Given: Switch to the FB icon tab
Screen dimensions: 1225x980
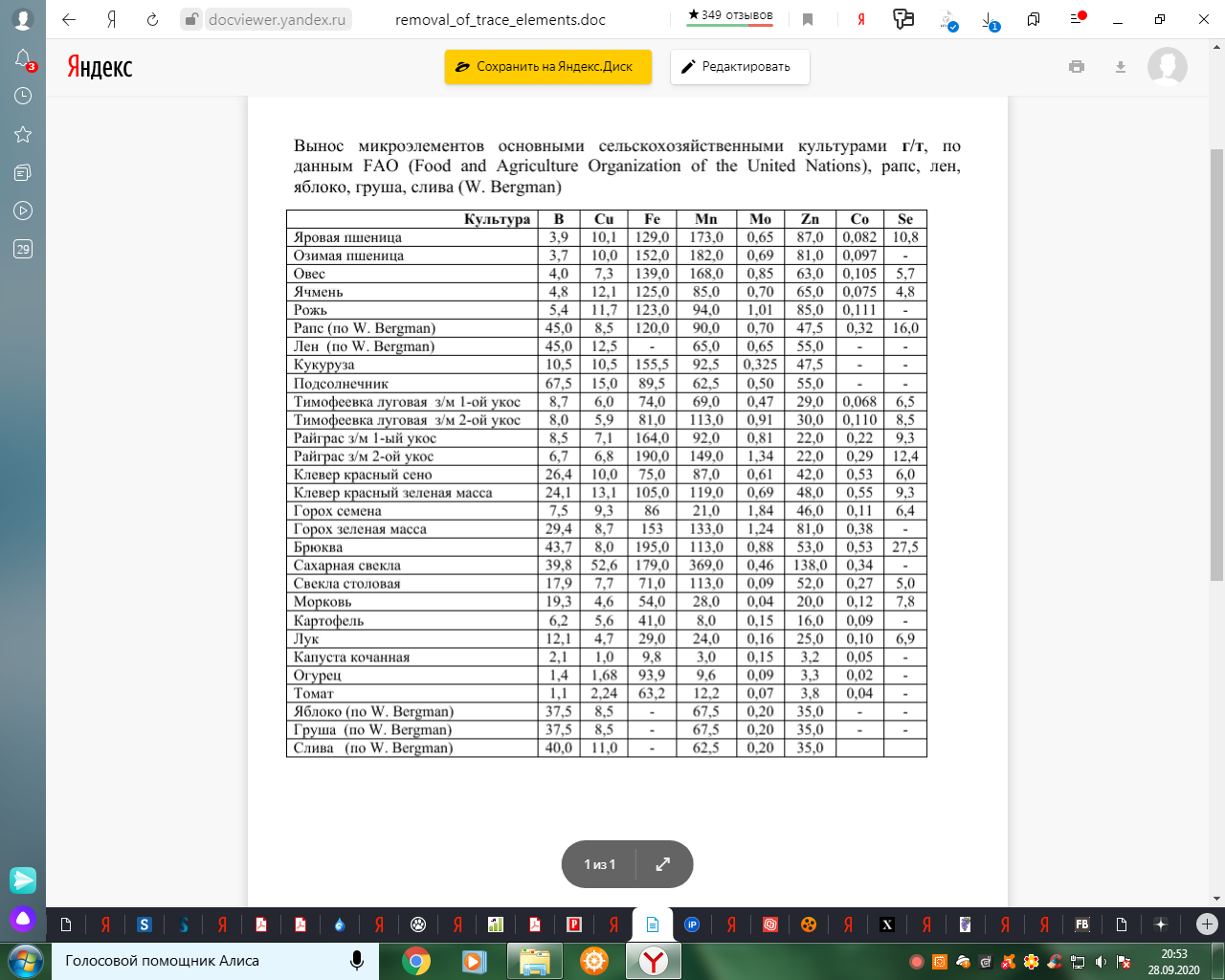Looking at the screenshot, I should coord(1082,924).
